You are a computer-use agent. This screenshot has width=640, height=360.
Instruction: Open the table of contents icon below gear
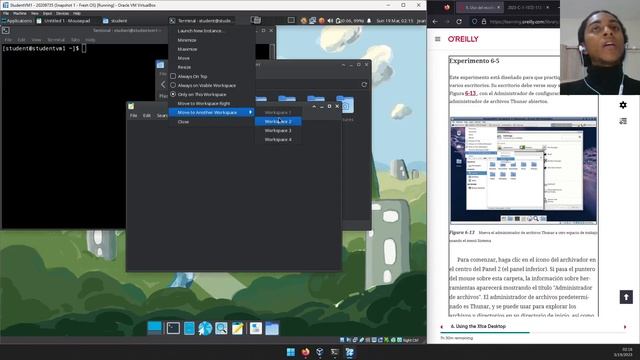(623, 121)
